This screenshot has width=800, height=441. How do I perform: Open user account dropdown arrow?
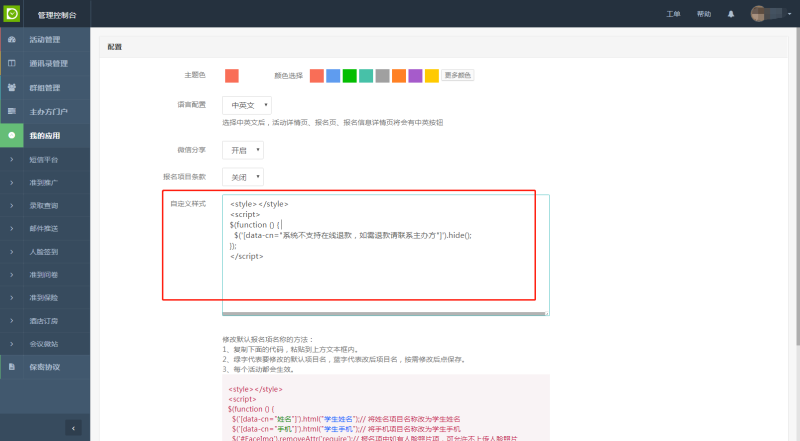point(789,14)
